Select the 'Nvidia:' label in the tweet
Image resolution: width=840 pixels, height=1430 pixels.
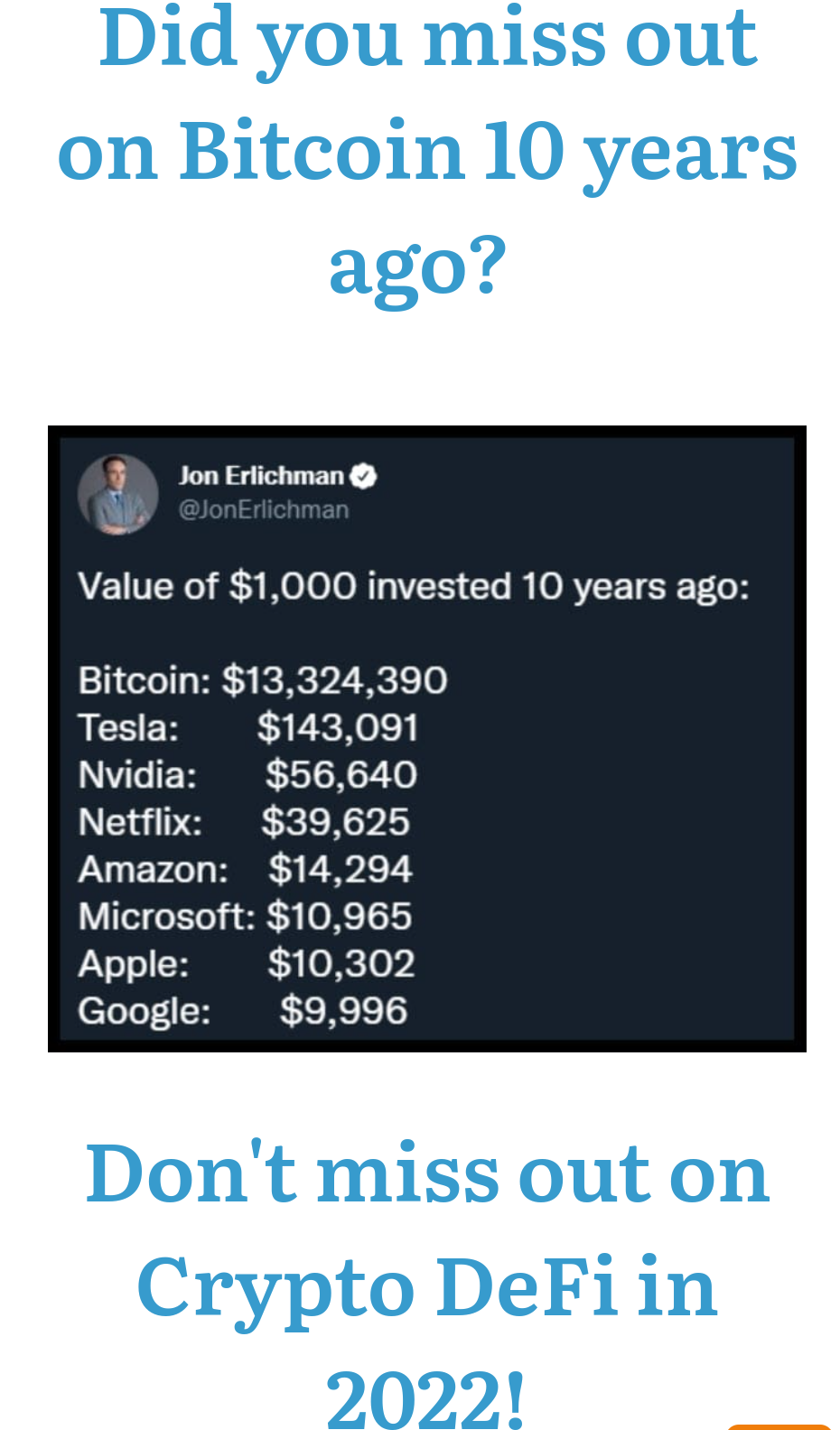[137, 775]
